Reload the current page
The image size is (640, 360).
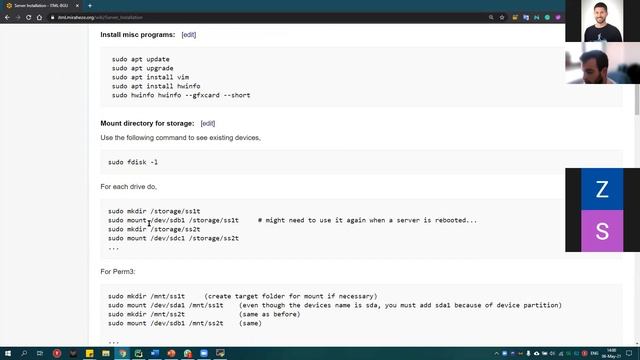pos(29,18)
